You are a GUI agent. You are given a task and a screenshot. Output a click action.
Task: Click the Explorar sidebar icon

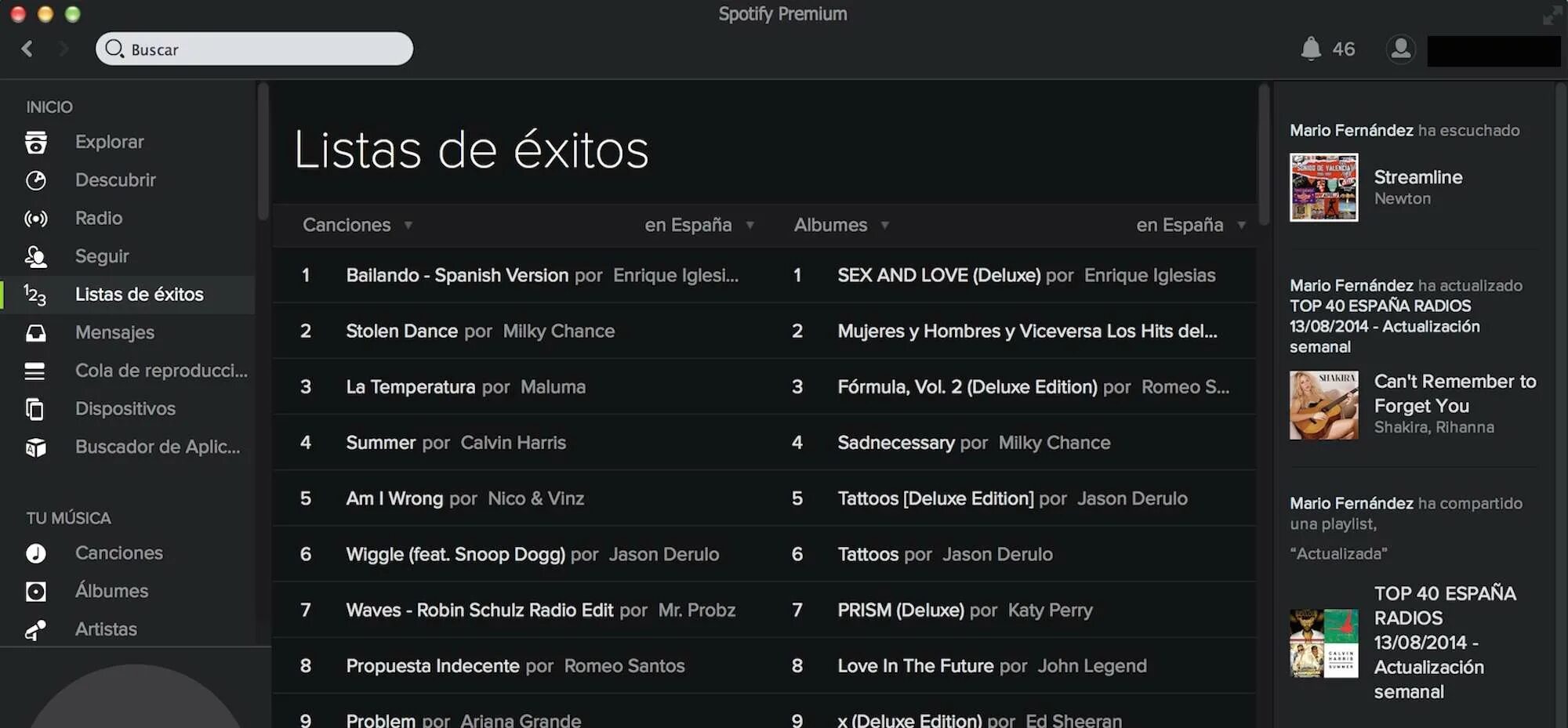[35, 142]
